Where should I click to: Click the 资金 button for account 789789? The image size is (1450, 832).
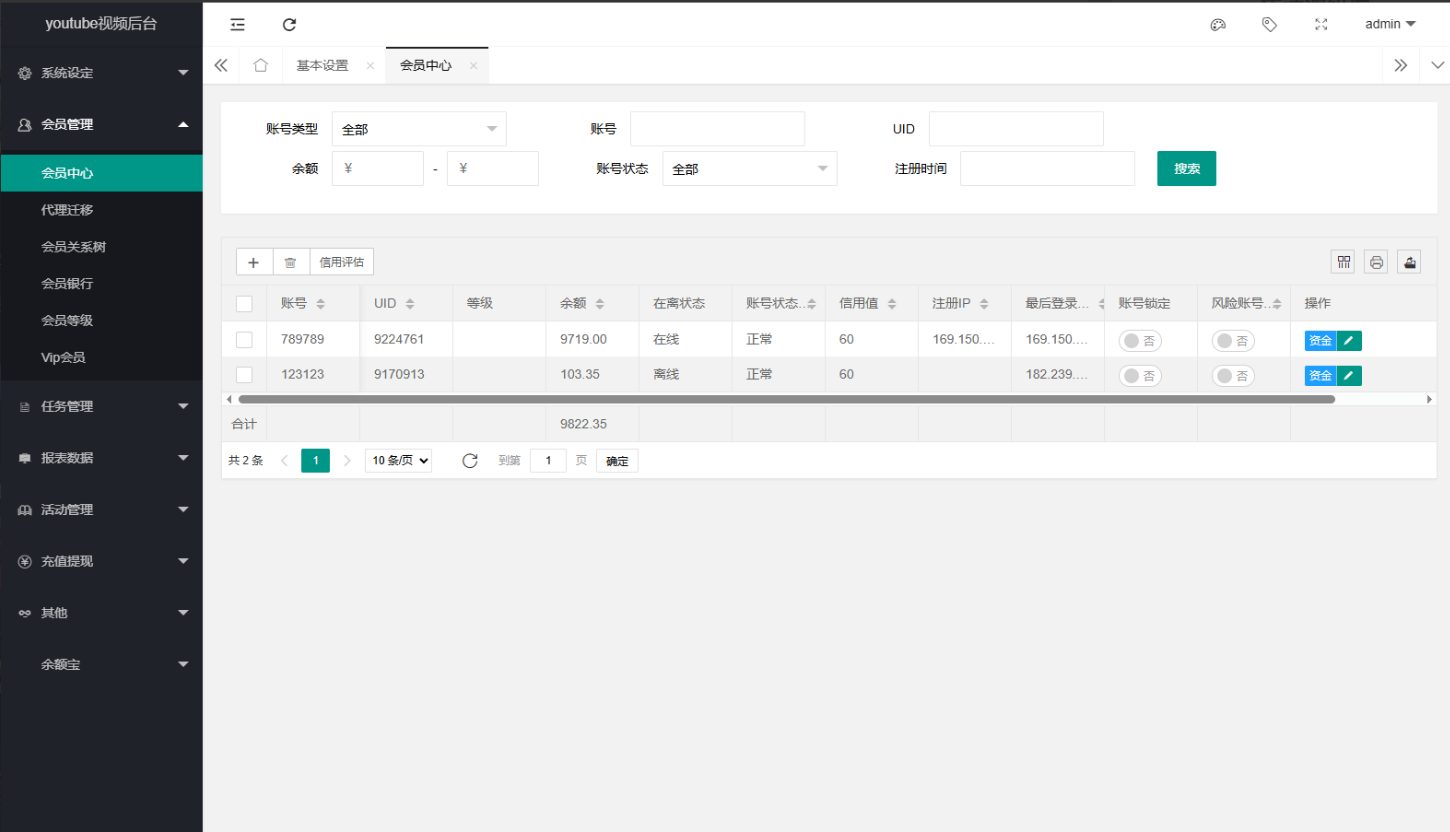coord(1320,341)
